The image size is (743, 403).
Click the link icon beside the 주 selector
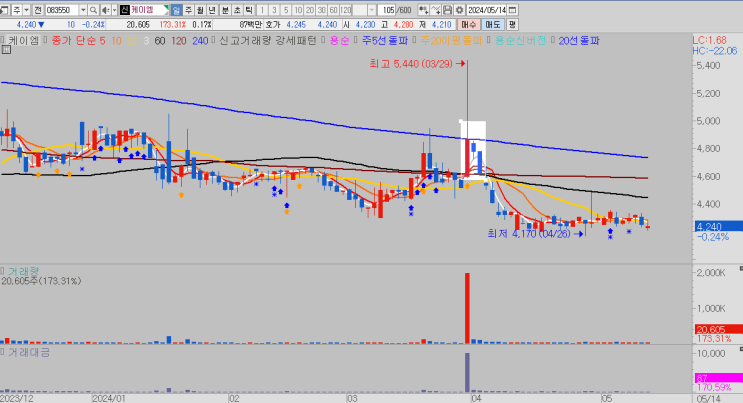click(x=4, y=10)
